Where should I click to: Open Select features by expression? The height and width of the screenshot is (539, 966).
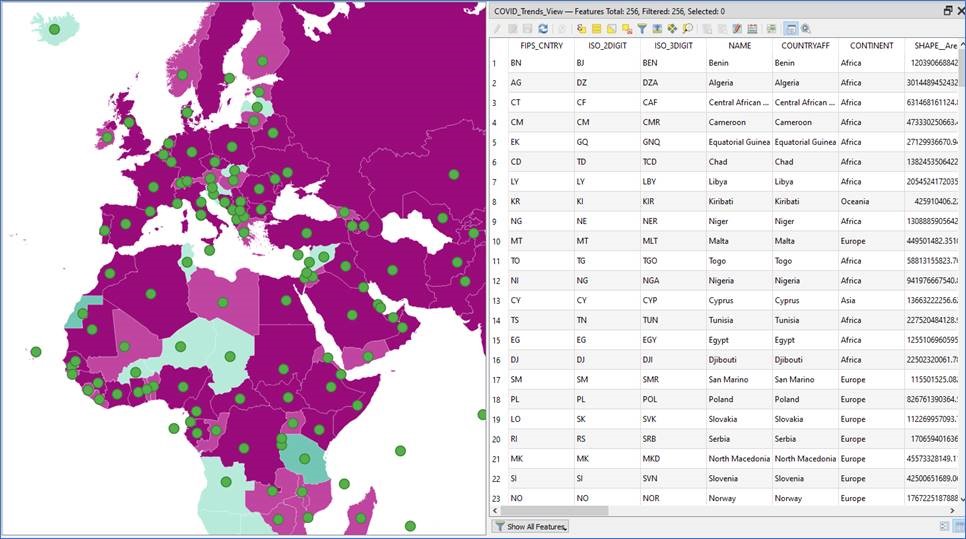pyautogui.click(x=582, y=28)
